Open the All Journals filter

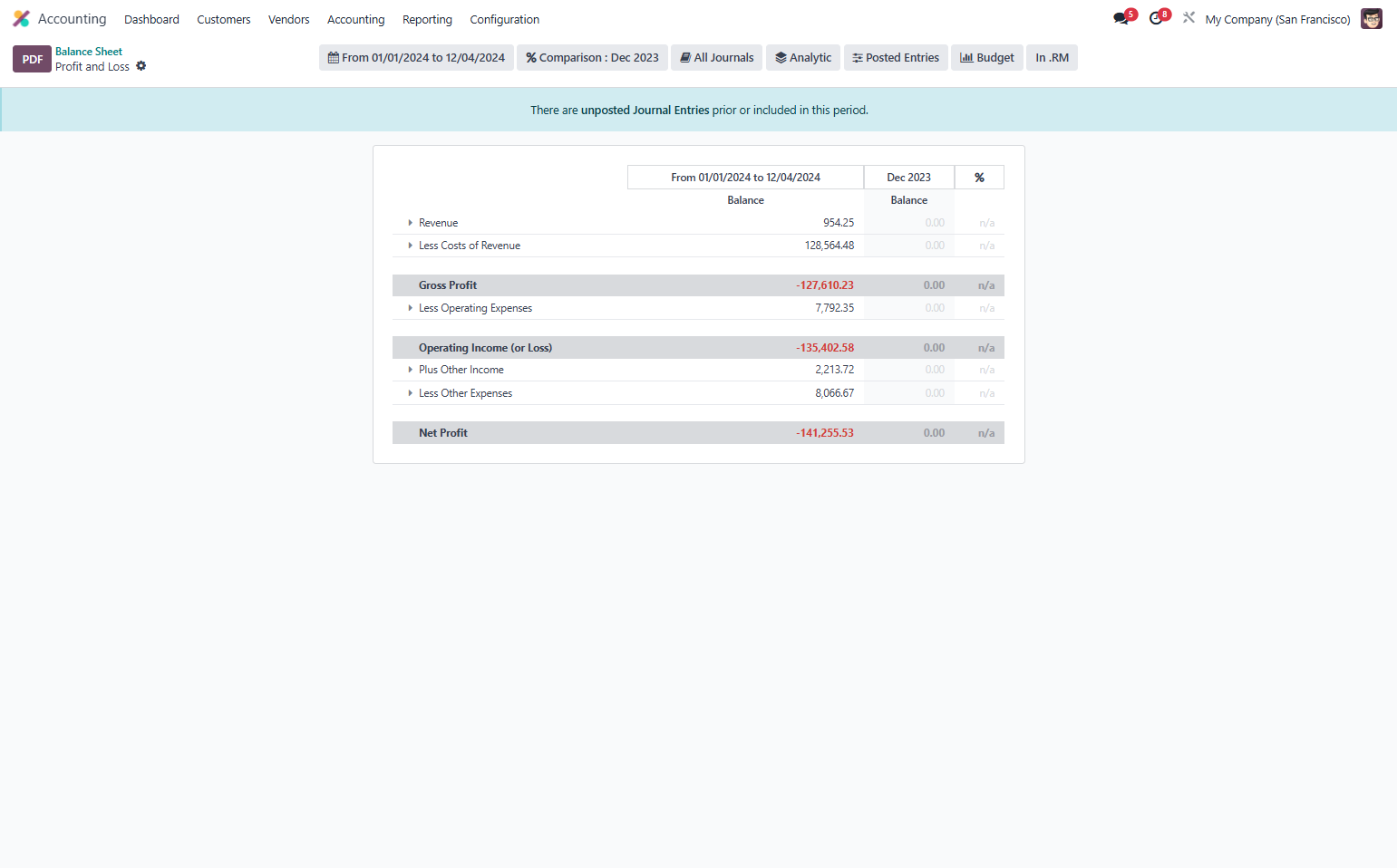(x=717, y=58)
